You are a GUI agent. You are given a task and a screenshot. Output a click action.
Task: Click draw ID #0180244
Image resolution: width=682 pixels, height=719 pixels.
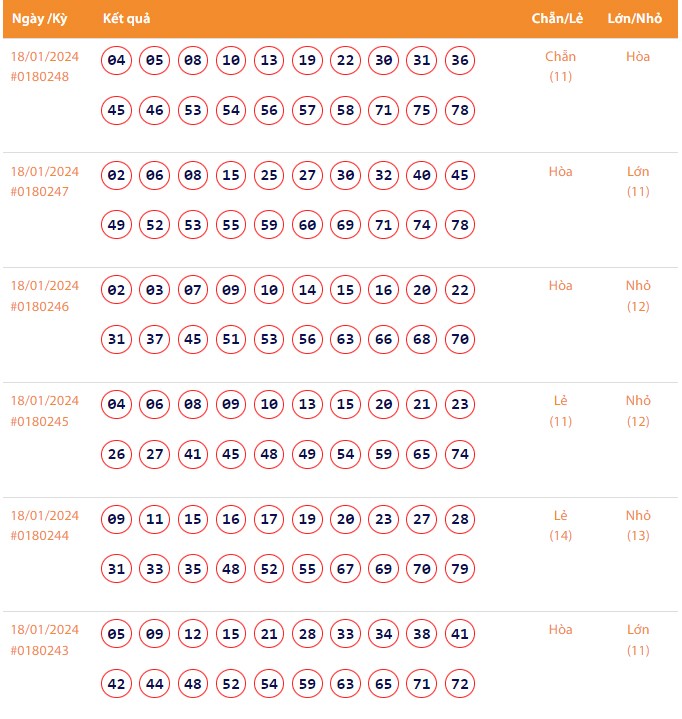tap(40, 536)
